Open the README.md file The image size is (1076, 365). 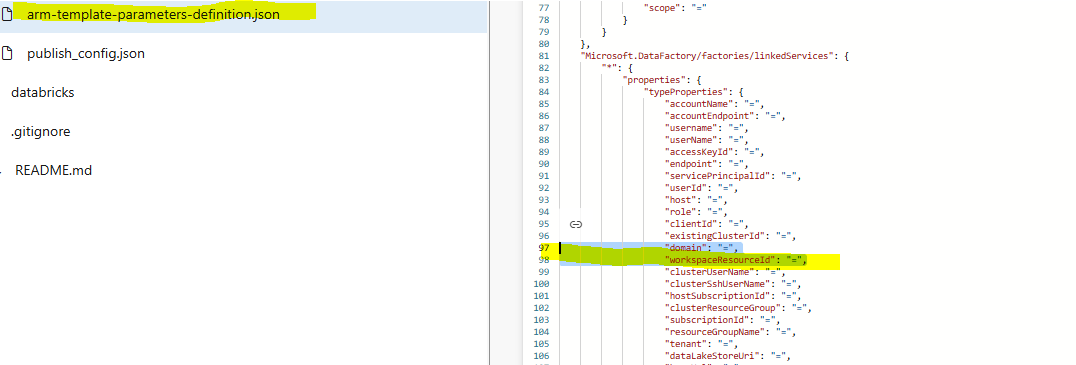(54, 171)
